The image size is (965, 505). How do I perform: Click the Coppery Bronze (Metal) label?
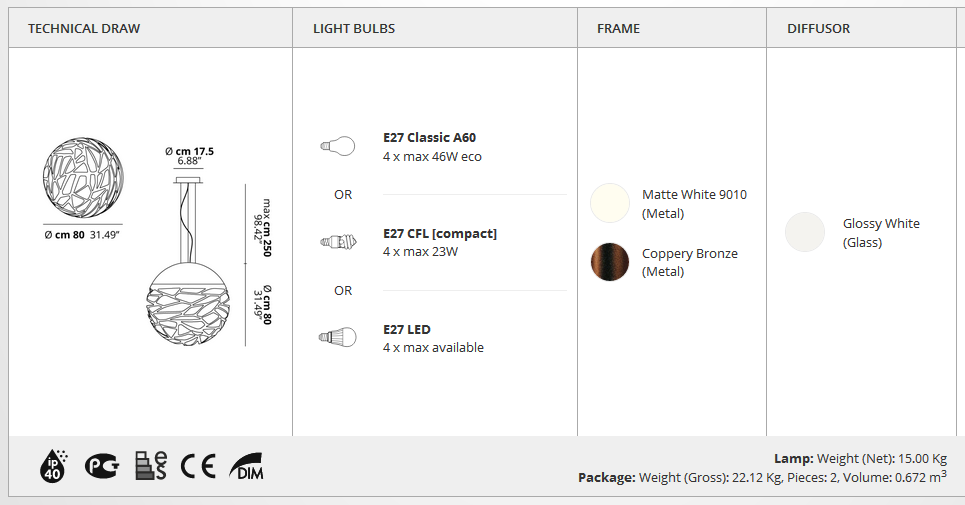click(690, 263)
